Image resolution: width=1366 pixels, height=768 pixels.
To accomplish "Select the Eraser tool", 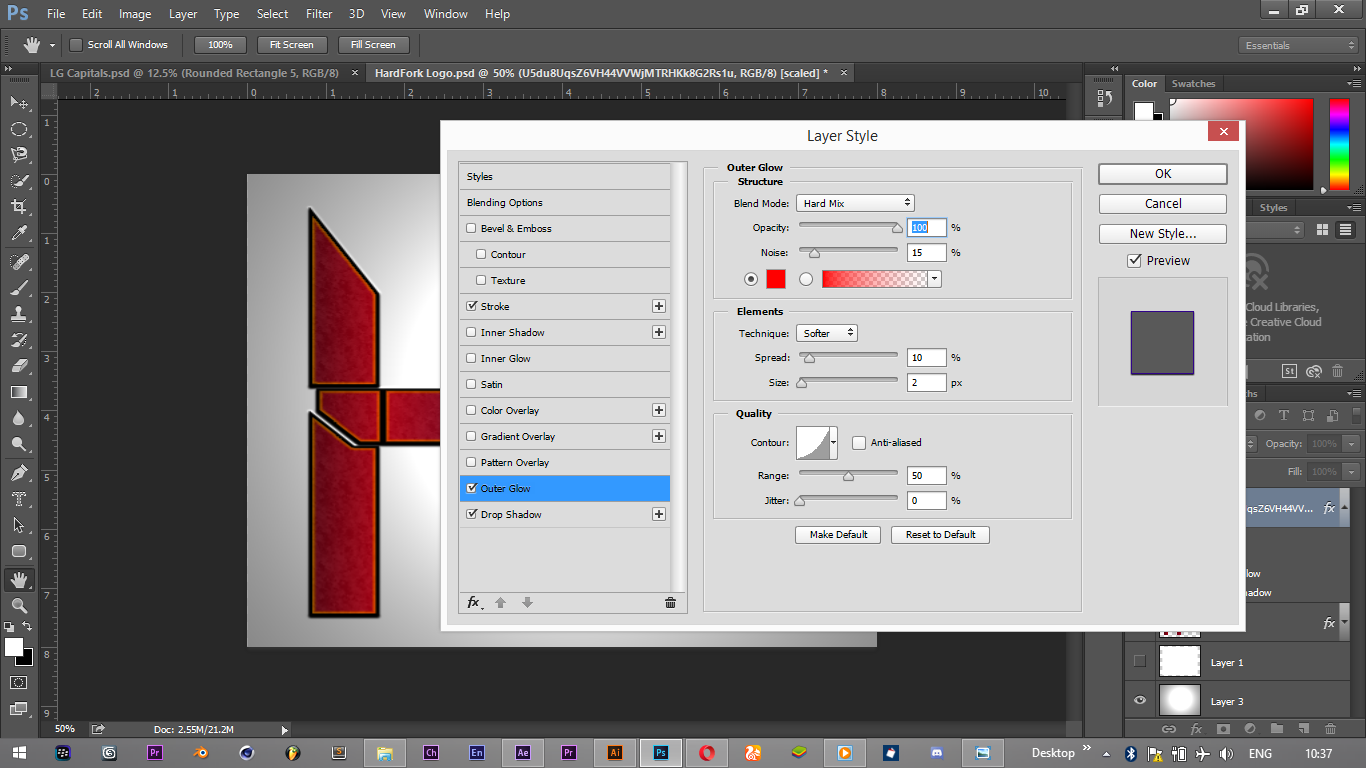I will click(x=19, y=366).
